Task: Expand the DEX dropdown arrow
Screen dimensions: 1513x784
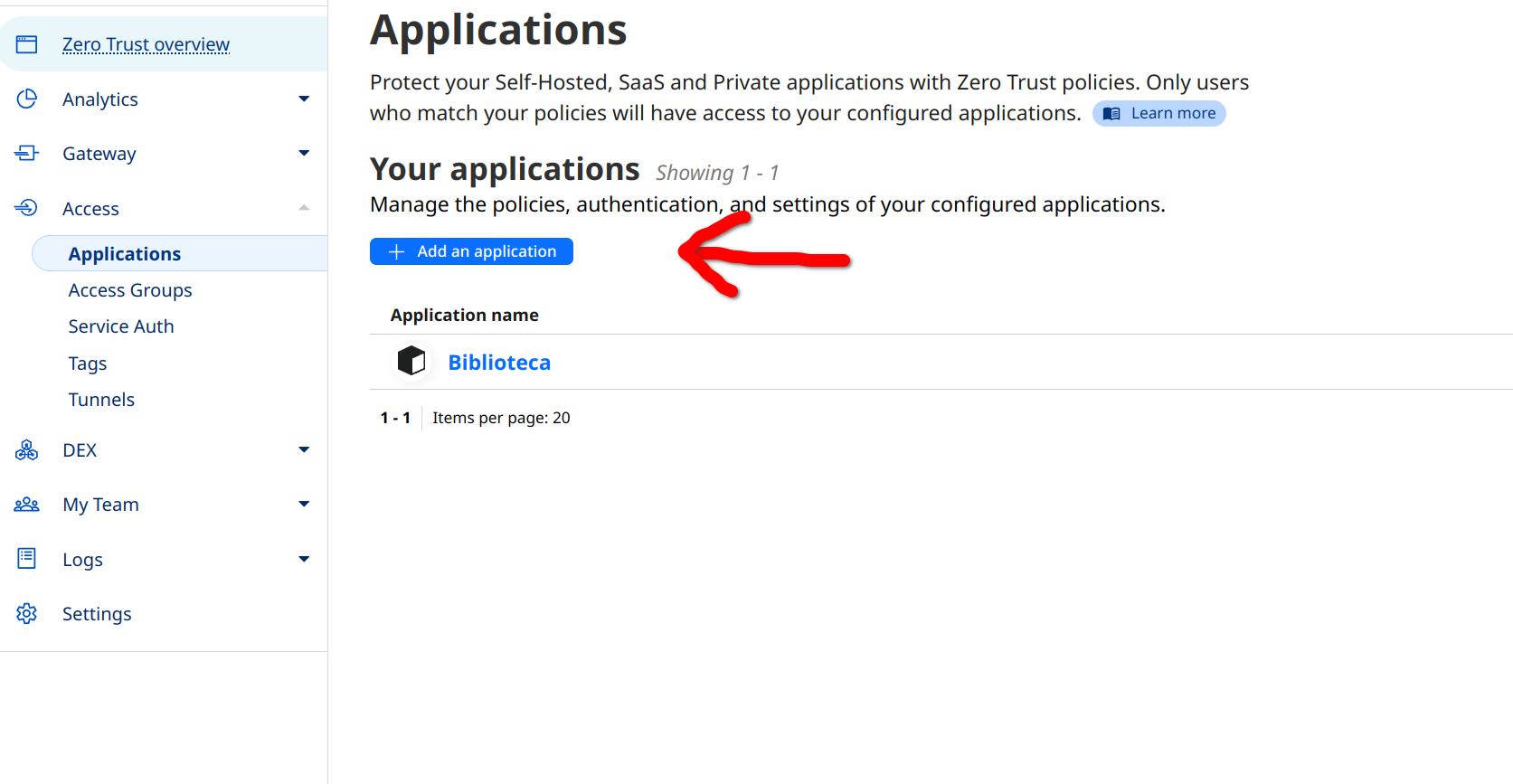Action: (x=304, y=449)
